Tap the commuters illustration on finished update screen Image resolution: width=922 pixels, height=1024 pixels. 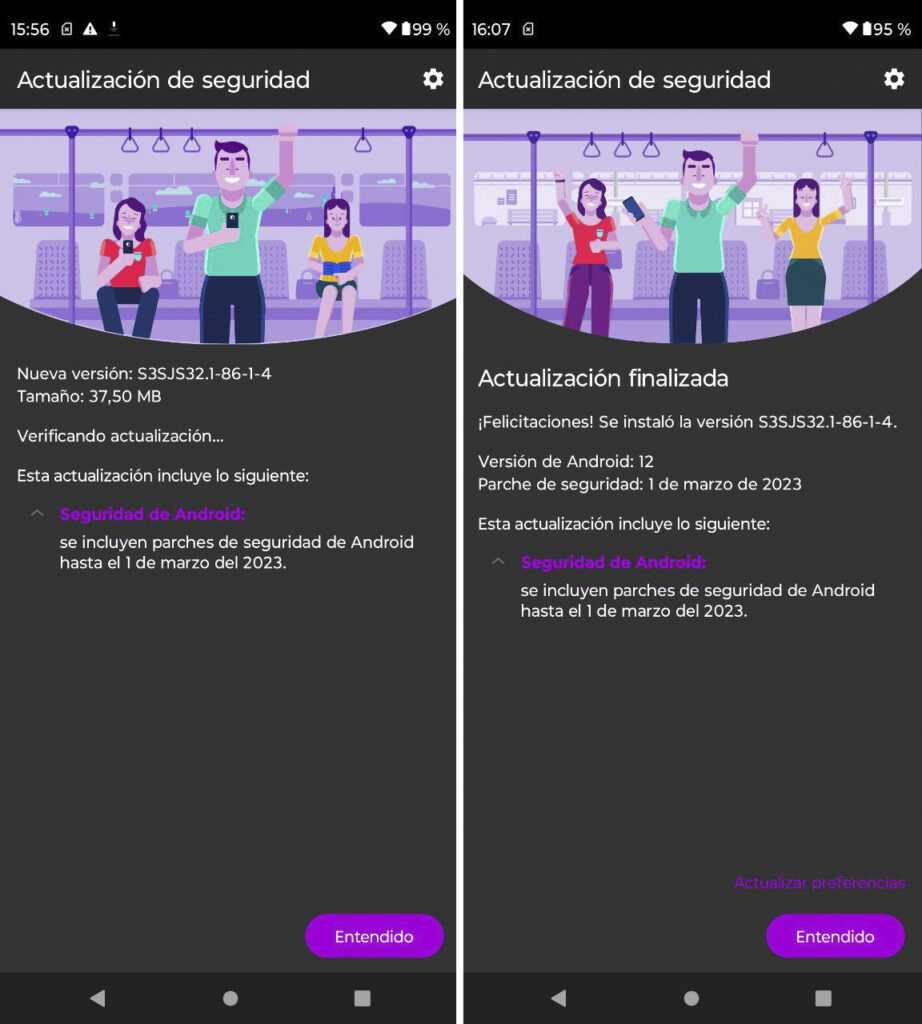[x=692, y=226]
